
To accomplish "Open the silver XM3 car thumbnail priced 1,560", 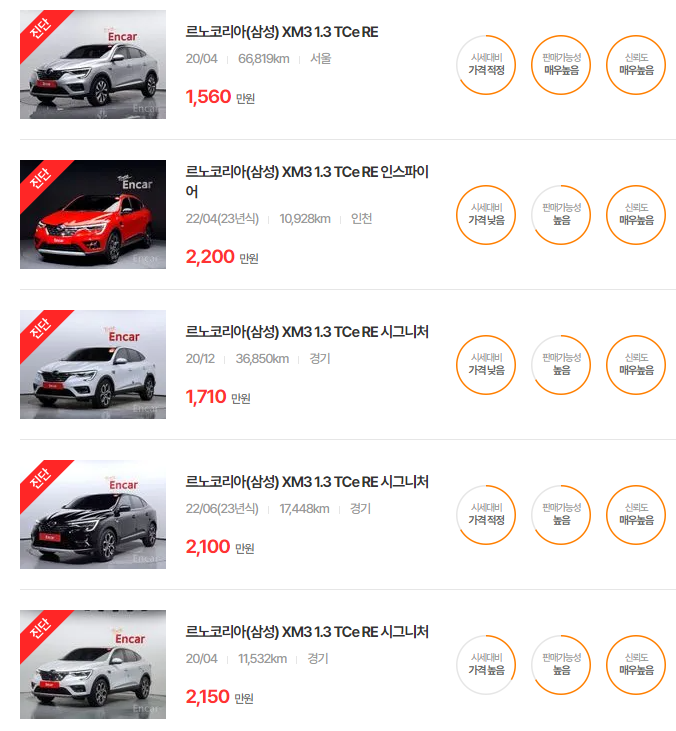I will [93, 64].
